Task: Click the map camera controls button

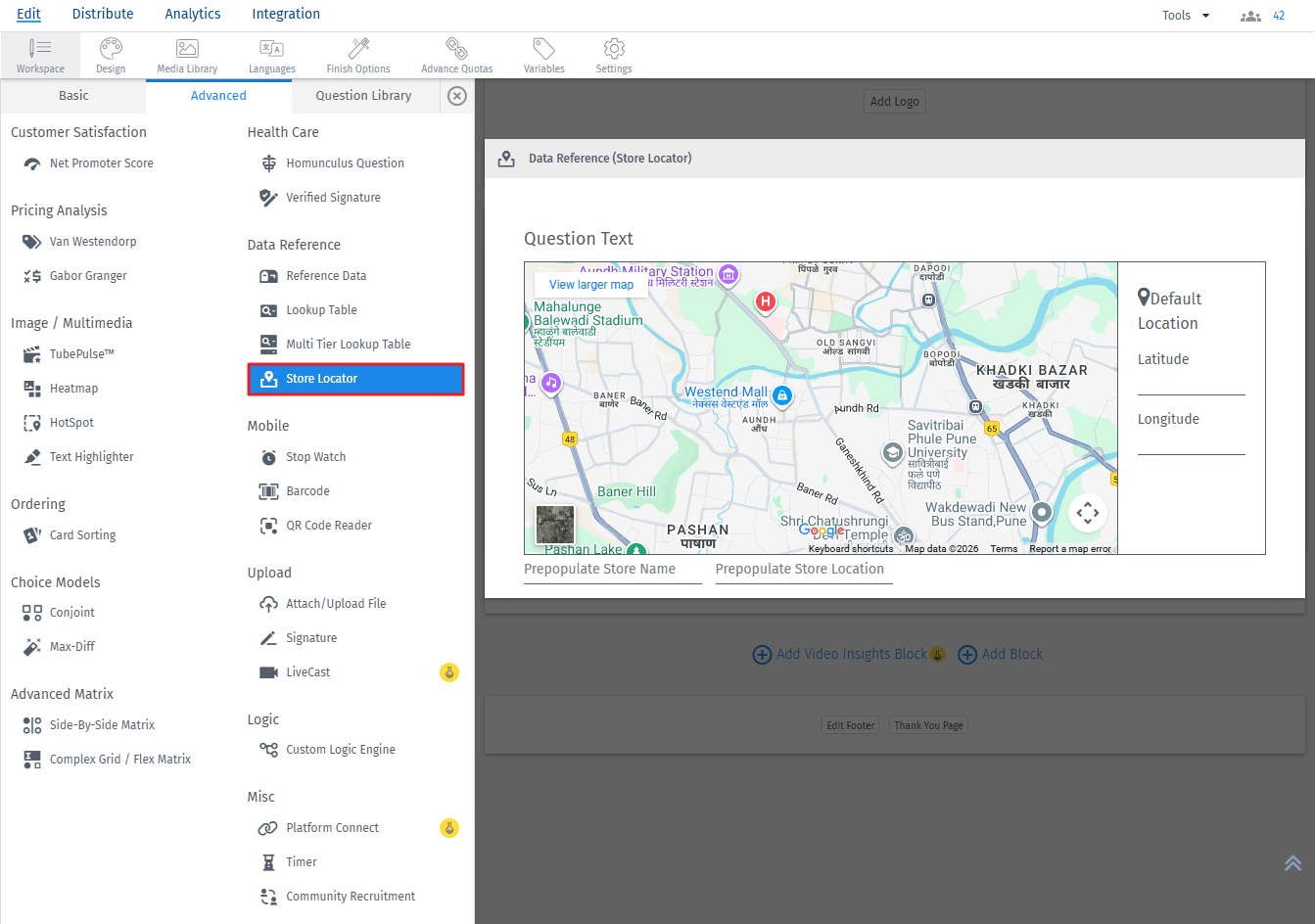Action: pos(1087,513)
